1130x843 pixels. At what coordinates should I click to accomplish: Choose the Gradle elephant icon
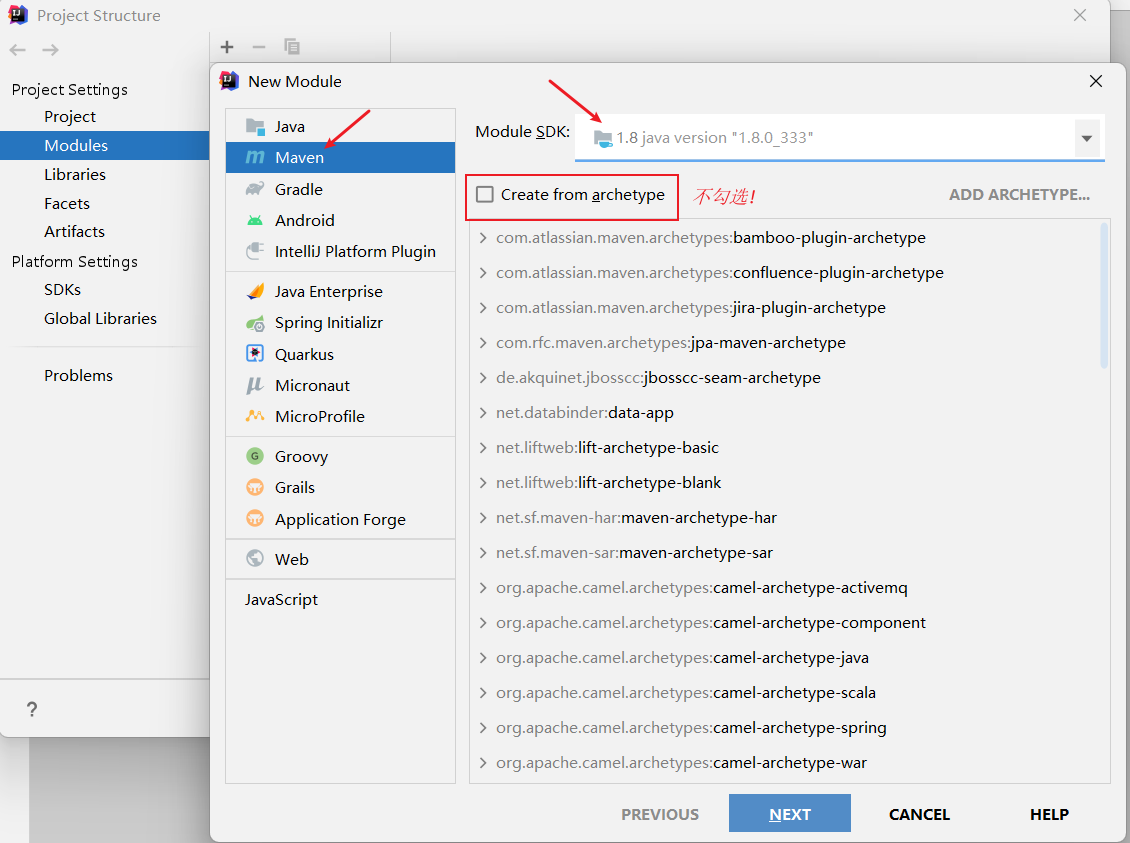[255, 189]
